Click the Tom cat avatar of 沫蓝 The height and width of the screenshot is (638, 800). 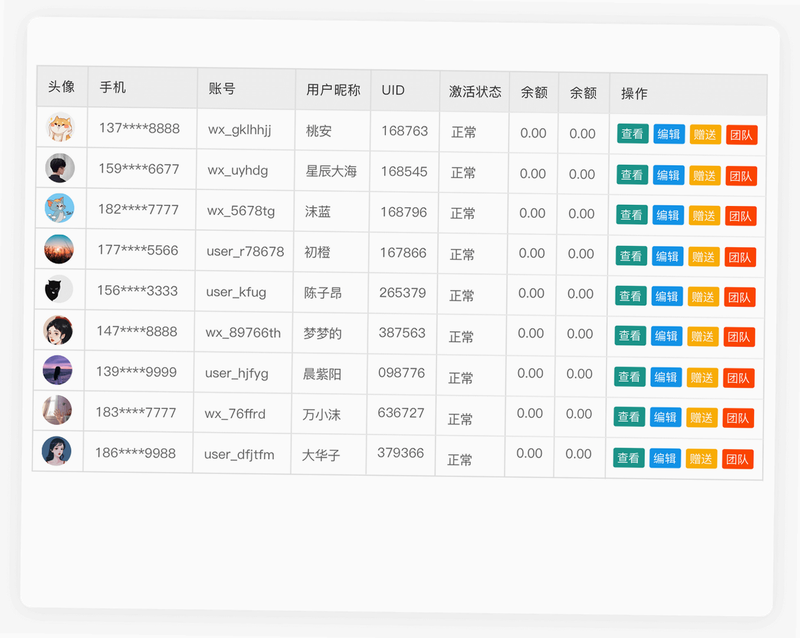tap(59, 208)
